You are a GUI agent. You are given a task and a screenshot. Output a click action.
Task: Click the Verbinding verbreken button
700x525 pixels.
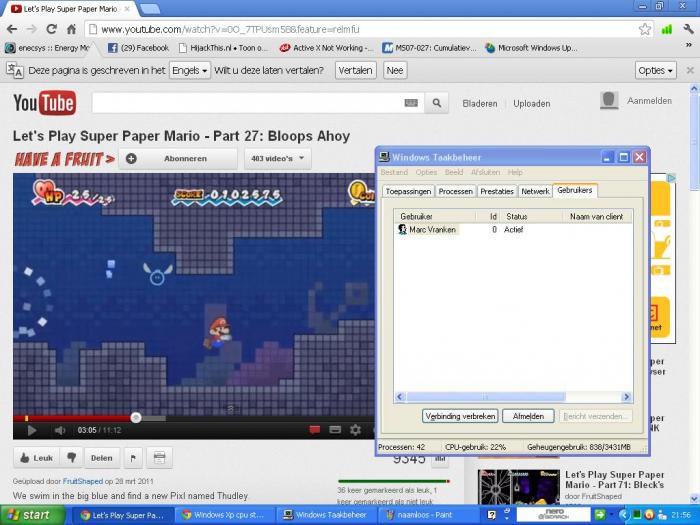pyautogui.click(x=460, y=416)
